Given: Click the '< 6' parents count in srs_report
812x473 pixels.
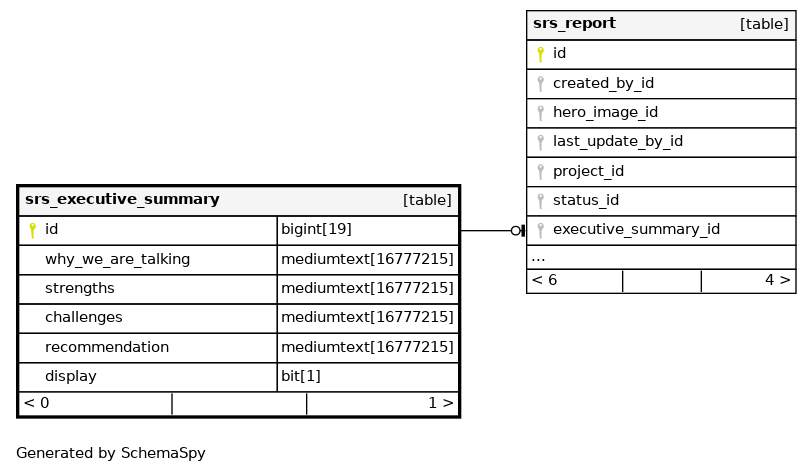Looking at the screenshot, I should pos(545,280).
